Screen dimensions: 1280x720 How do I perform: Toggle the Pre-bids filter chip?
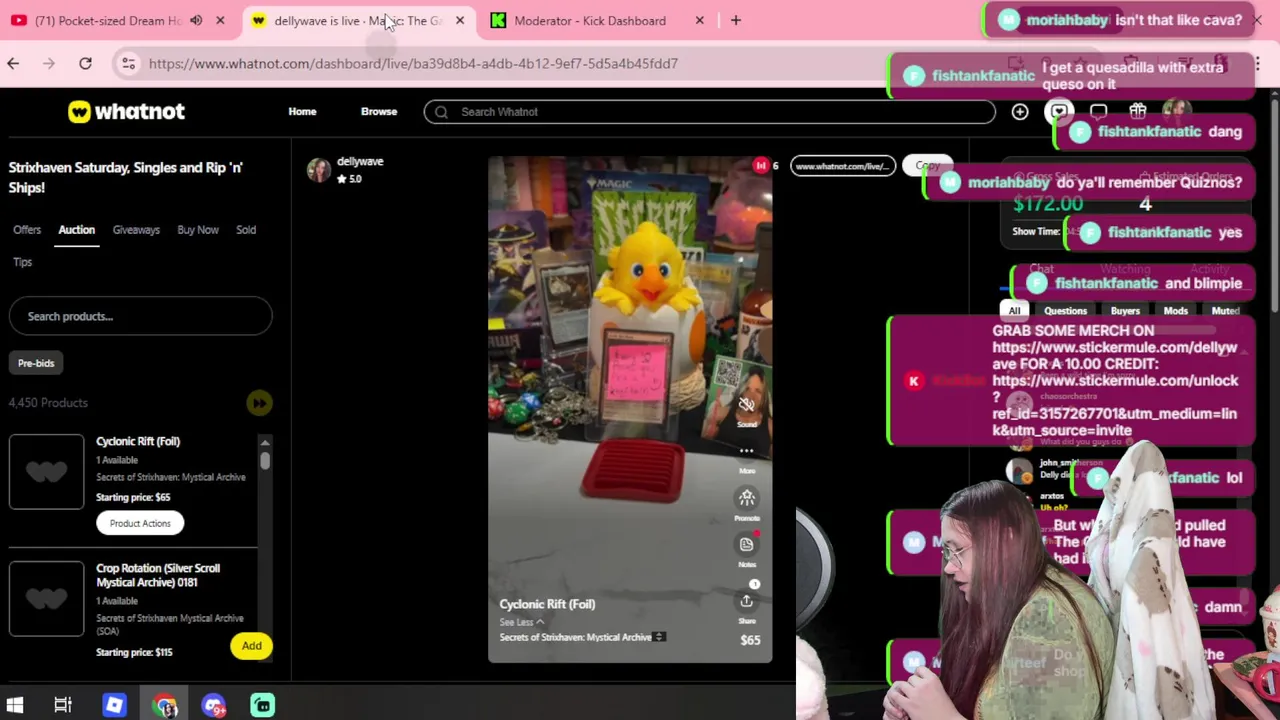pos(36,363)
